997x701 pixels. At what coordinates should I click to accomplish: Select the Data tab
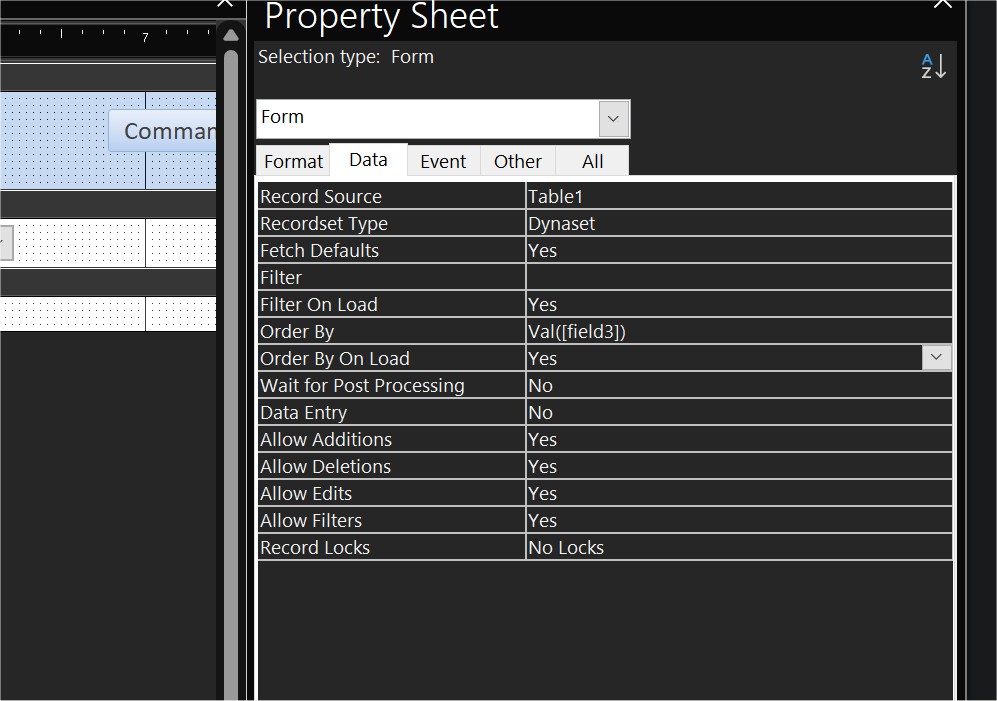coord(367,158)
